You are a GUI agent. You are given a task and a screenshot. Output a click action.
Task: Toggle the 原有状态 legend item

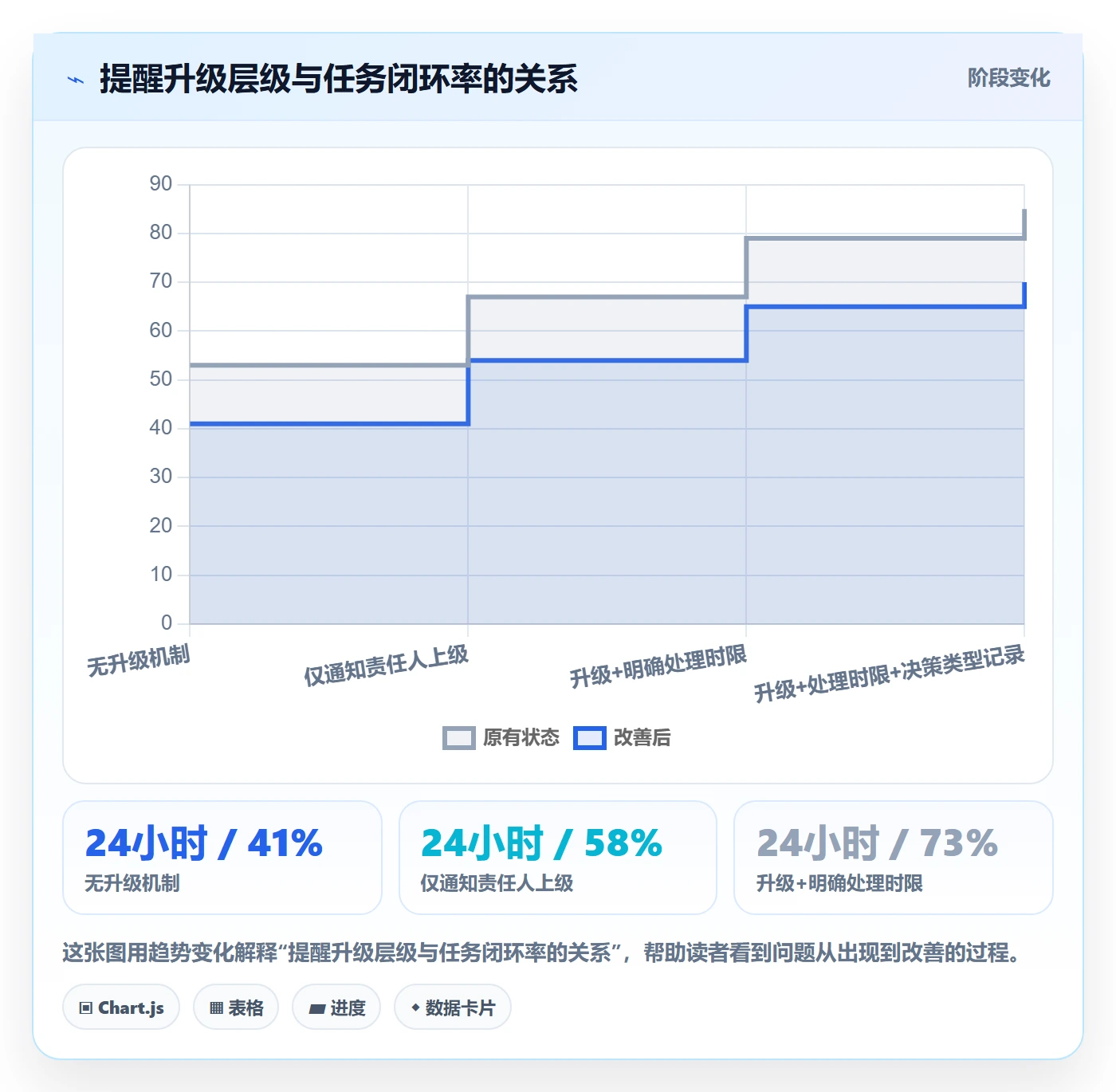tap(501, 737)
